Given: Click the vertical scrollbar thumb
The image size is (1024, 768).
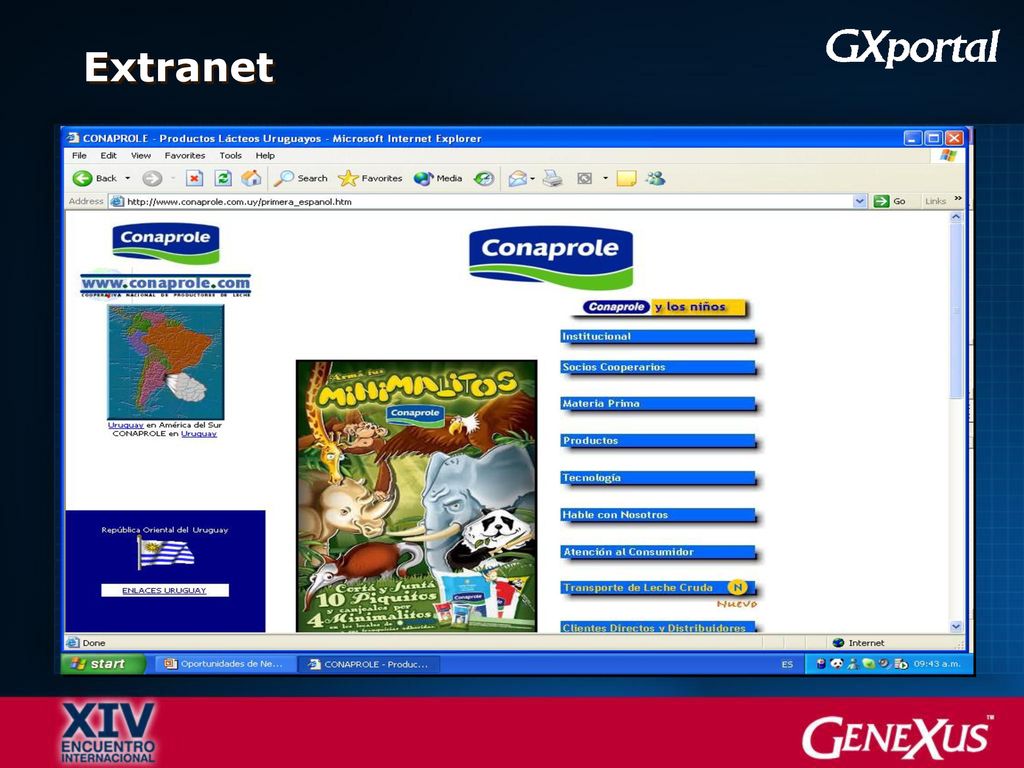Looking at the screenshot, I should coord(956,312).
